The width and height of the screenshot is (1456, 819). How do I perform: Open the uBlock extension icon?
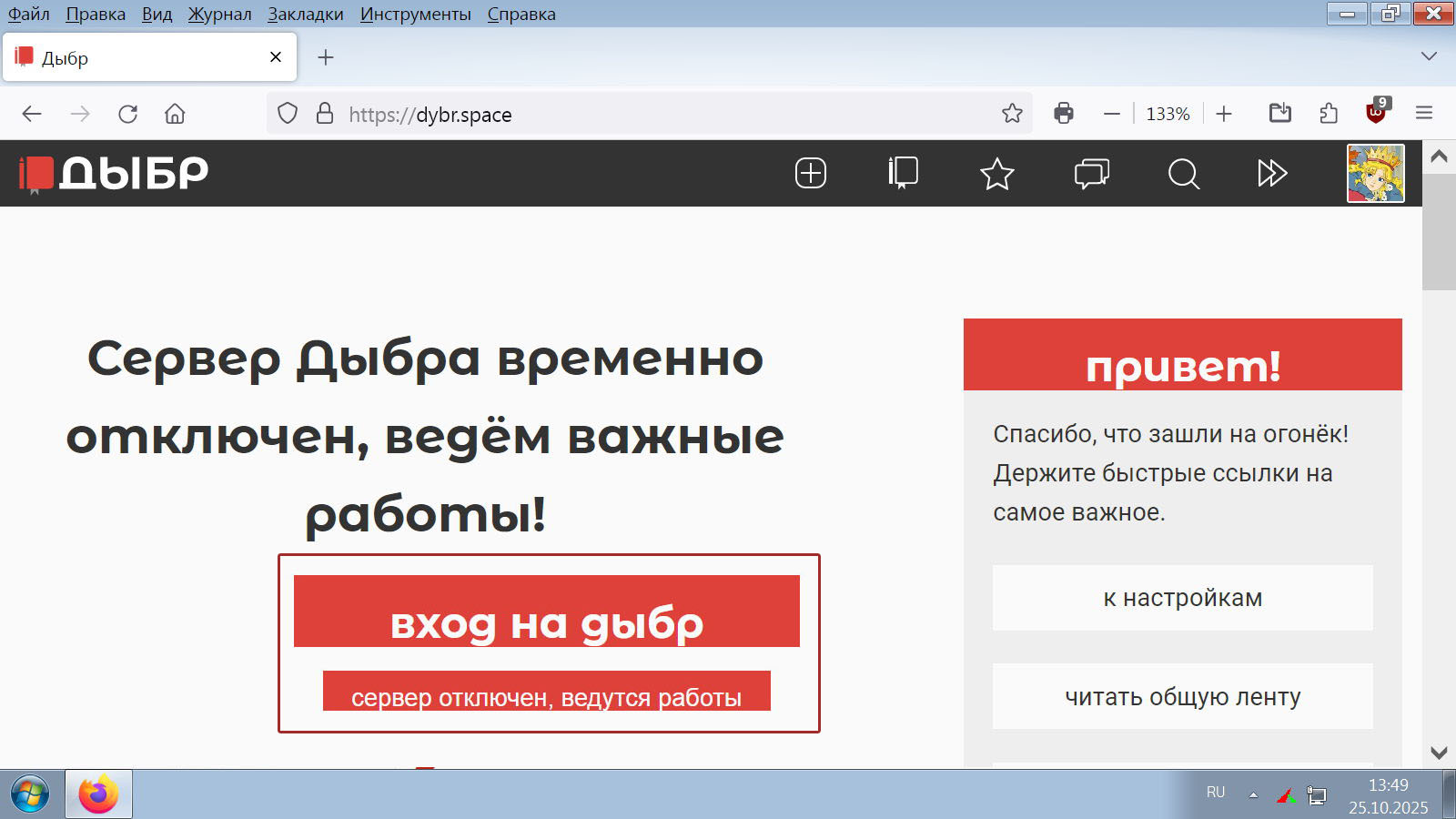tap(1376, 113)
